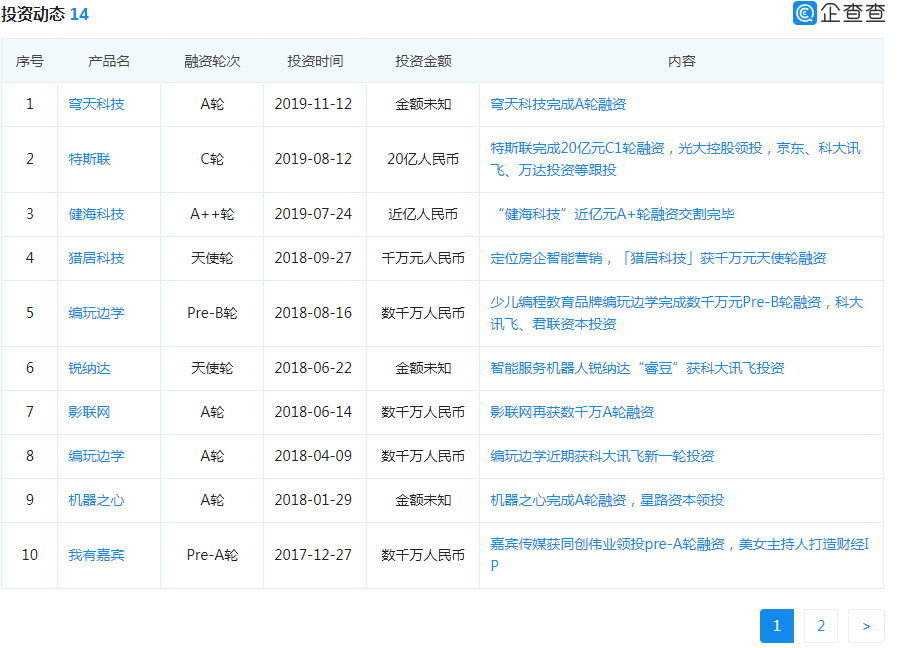The width and height of the screenshot is (897, 648).
Task: Open the 健海科技 product link
Action: click(96, 214)
